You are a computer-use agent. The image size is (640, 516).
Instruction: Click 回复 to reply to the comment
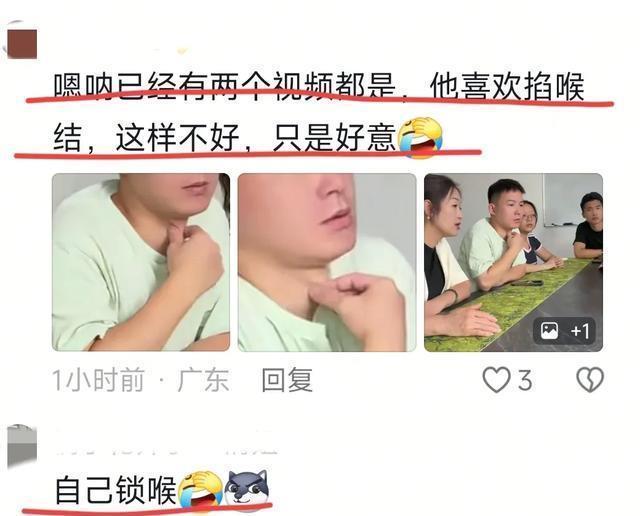click(287, 380)
